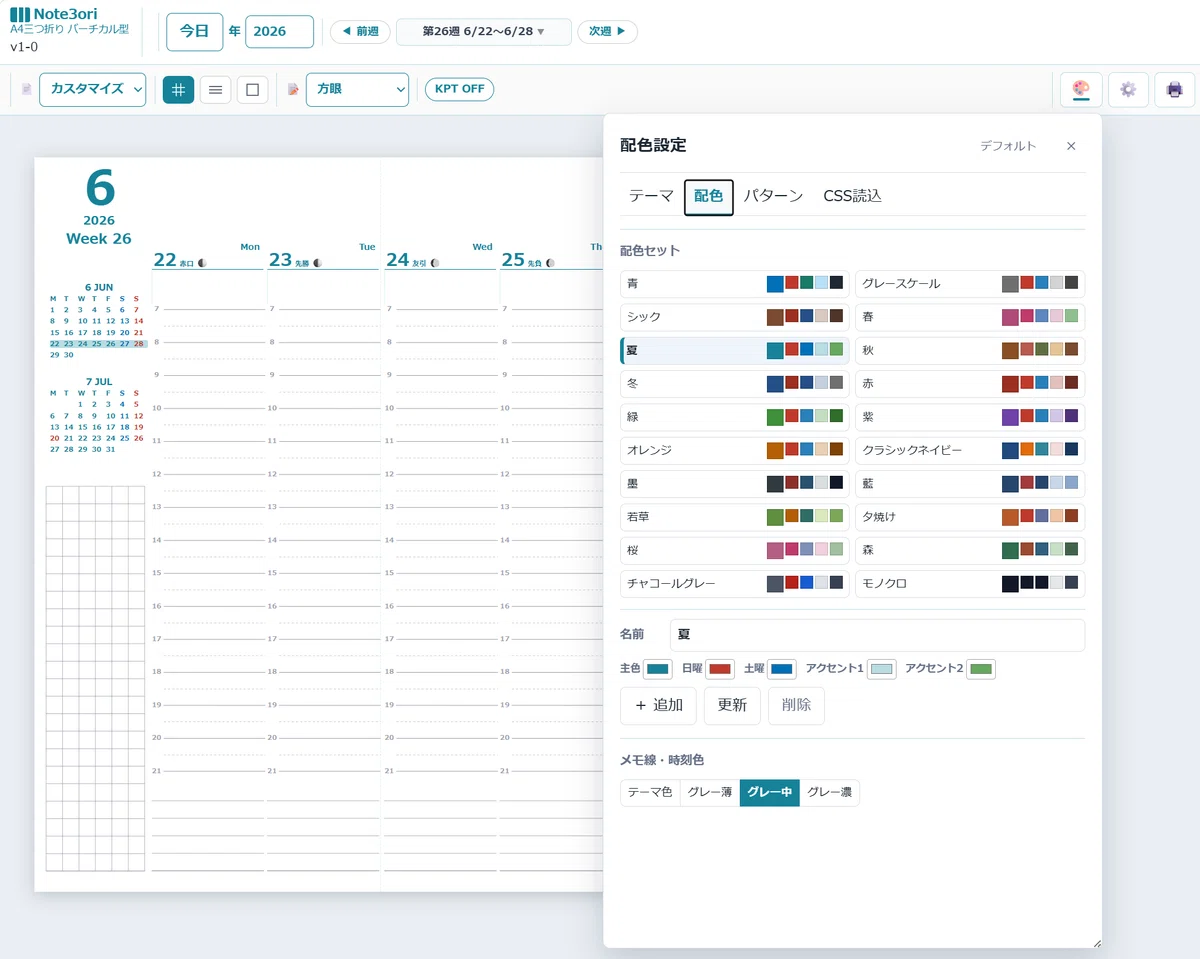The height and width of the screenshot is (959, 1200).
Task: Click the ＋ 追加 button
Action: (659, 705)
